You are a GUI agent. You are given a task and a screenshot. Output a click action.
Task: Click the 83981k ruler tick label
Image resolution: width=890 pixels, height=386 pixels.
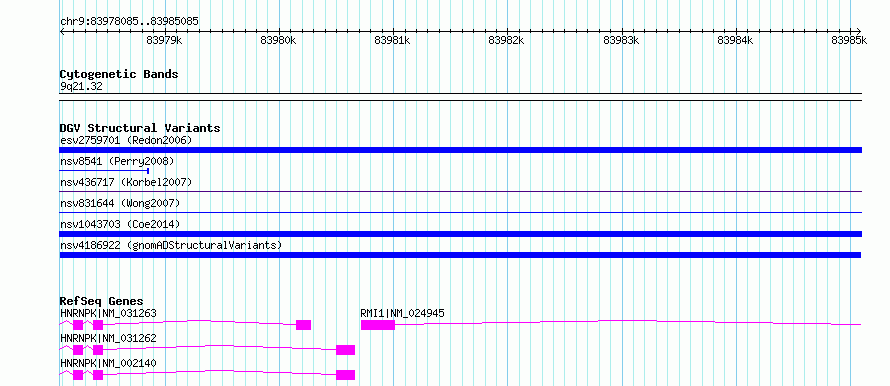[392, 40]
